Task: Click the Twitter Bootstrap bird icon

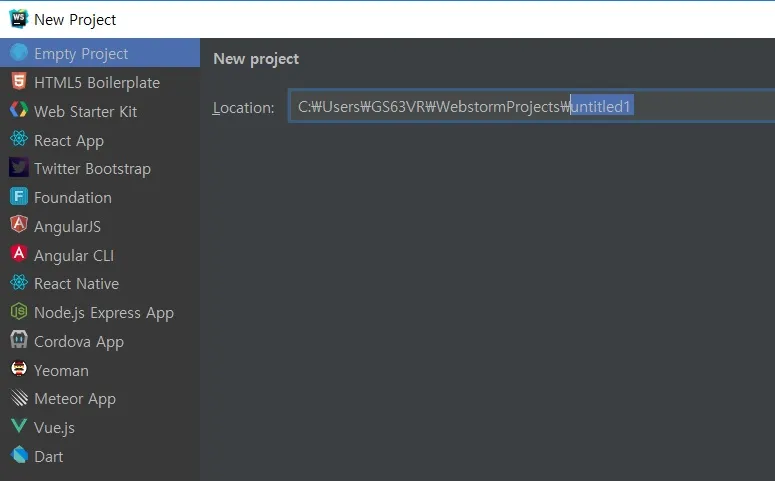Action: [x=19, y=168]
